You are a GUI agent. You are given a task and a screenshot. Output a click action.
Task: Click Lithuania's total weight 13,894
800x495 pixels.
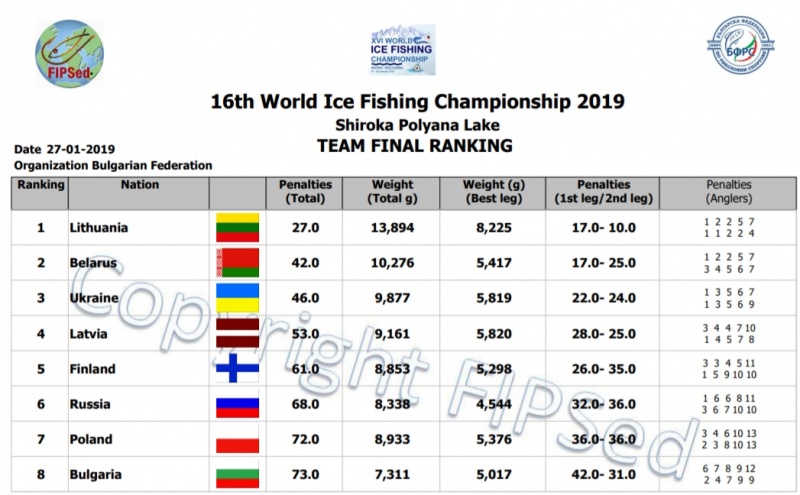[x=392, y=228]
